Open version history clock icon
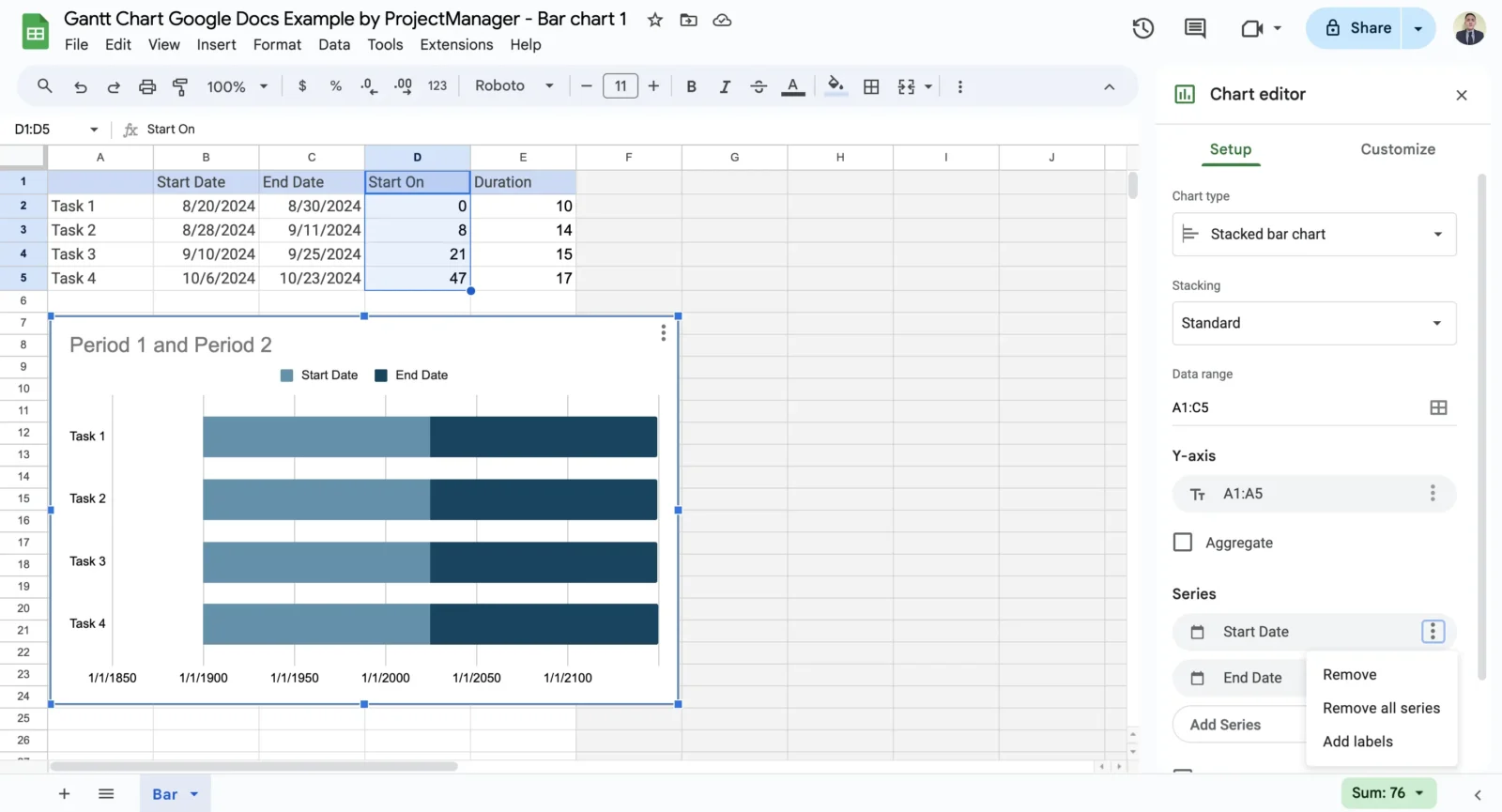The width and height of the screenshot is (1502, 812). [x=1142, y=28]
